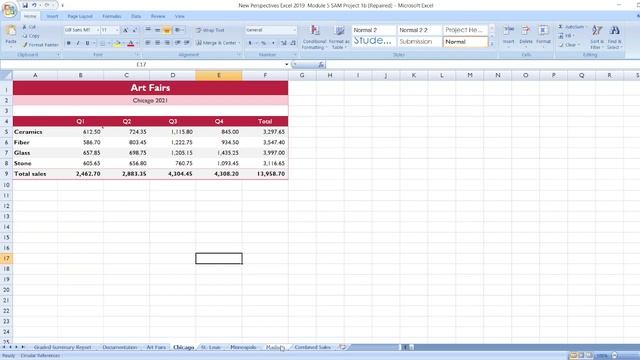640x360 pixels.
Task: Open Gill Sans MT font name dropdown
Action: (98, 30)
